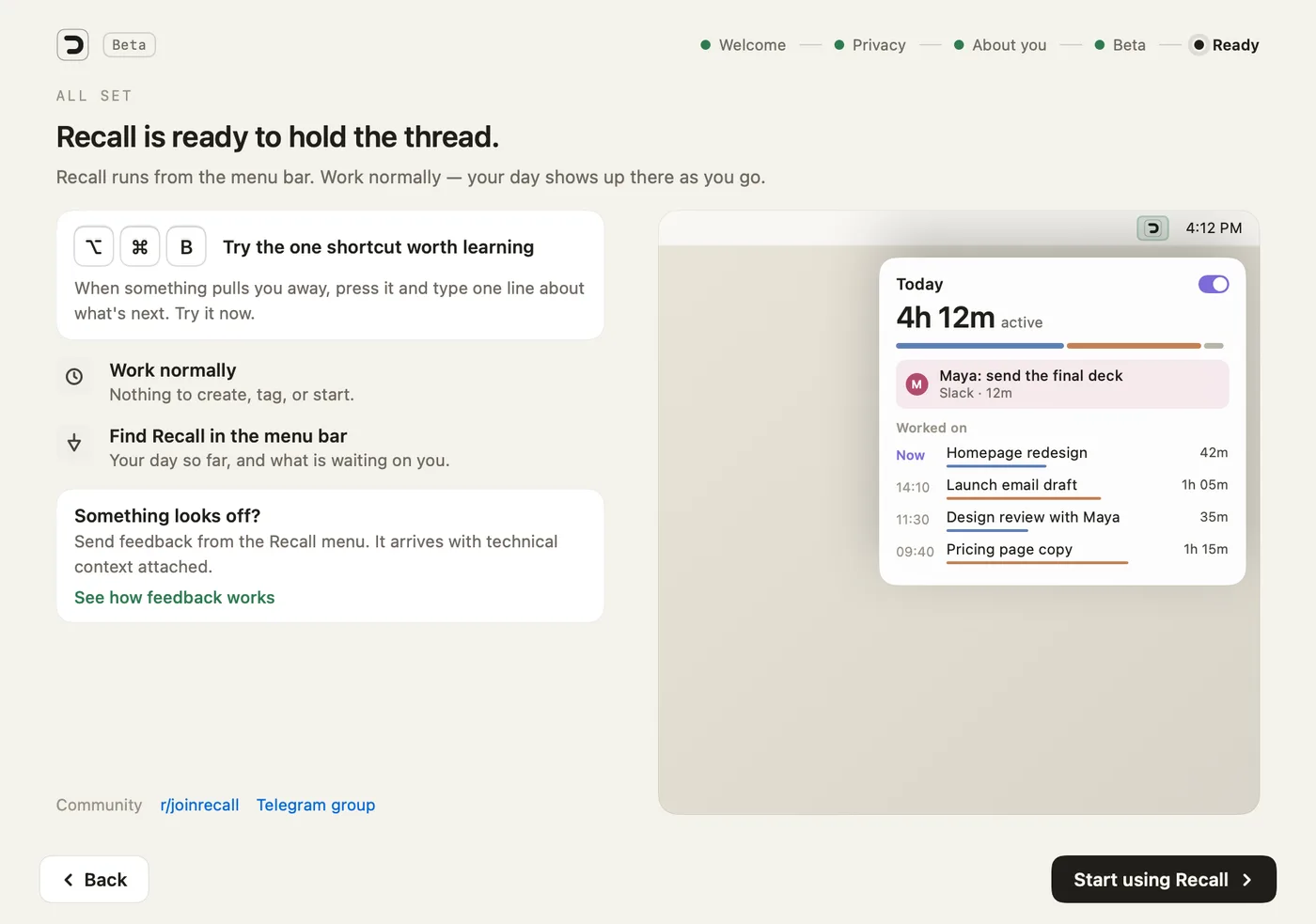Click the 4:12 PM menu bar clock
This screenshot has width=1316, height=924.
coord(1214,228)
